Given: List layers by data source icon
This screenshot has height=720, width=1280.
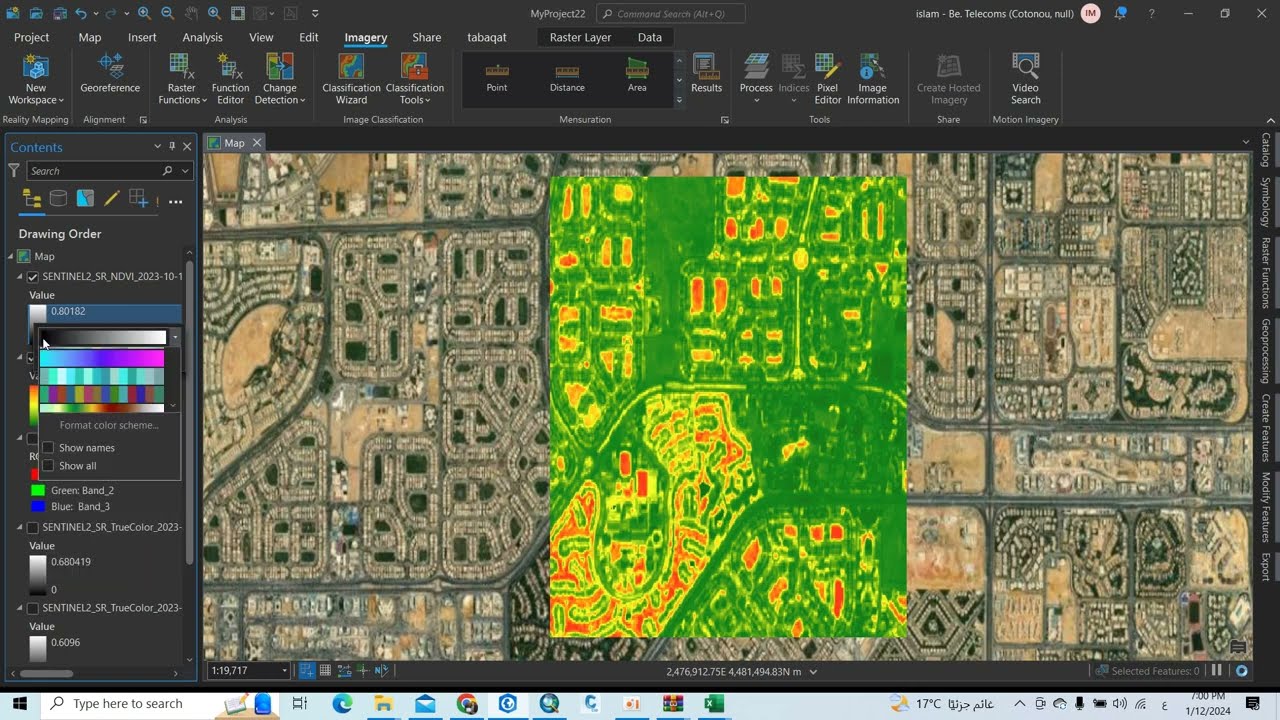Looking at the screenshot, I should tap(58, 199).
